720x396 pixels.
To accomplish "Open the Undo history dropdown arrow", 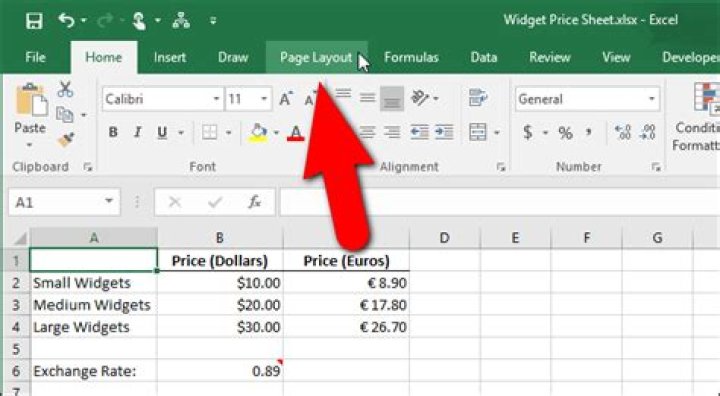I will tap(83, 21).
